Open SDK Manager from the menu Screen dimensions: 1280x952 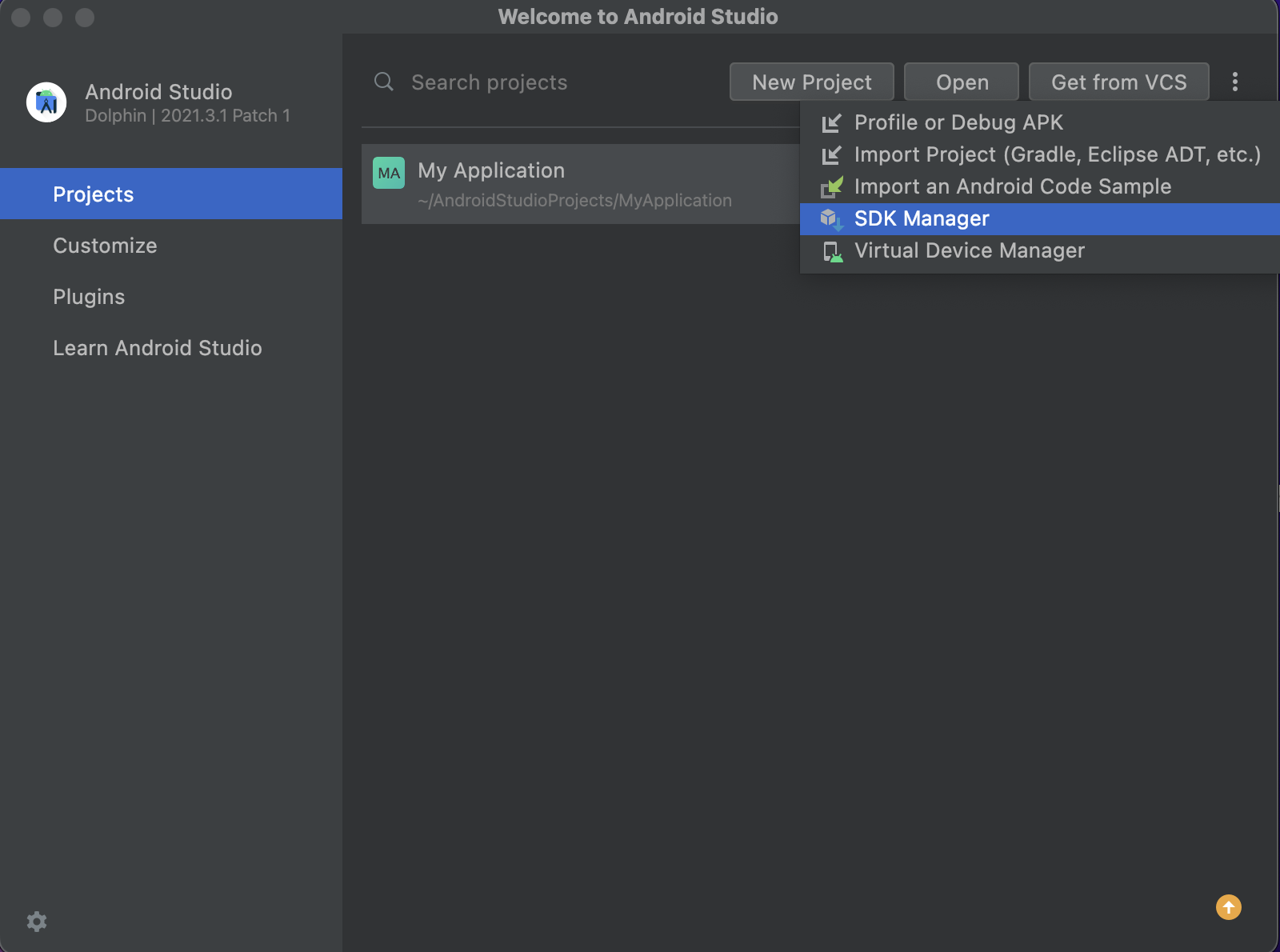coord(1040,218)
